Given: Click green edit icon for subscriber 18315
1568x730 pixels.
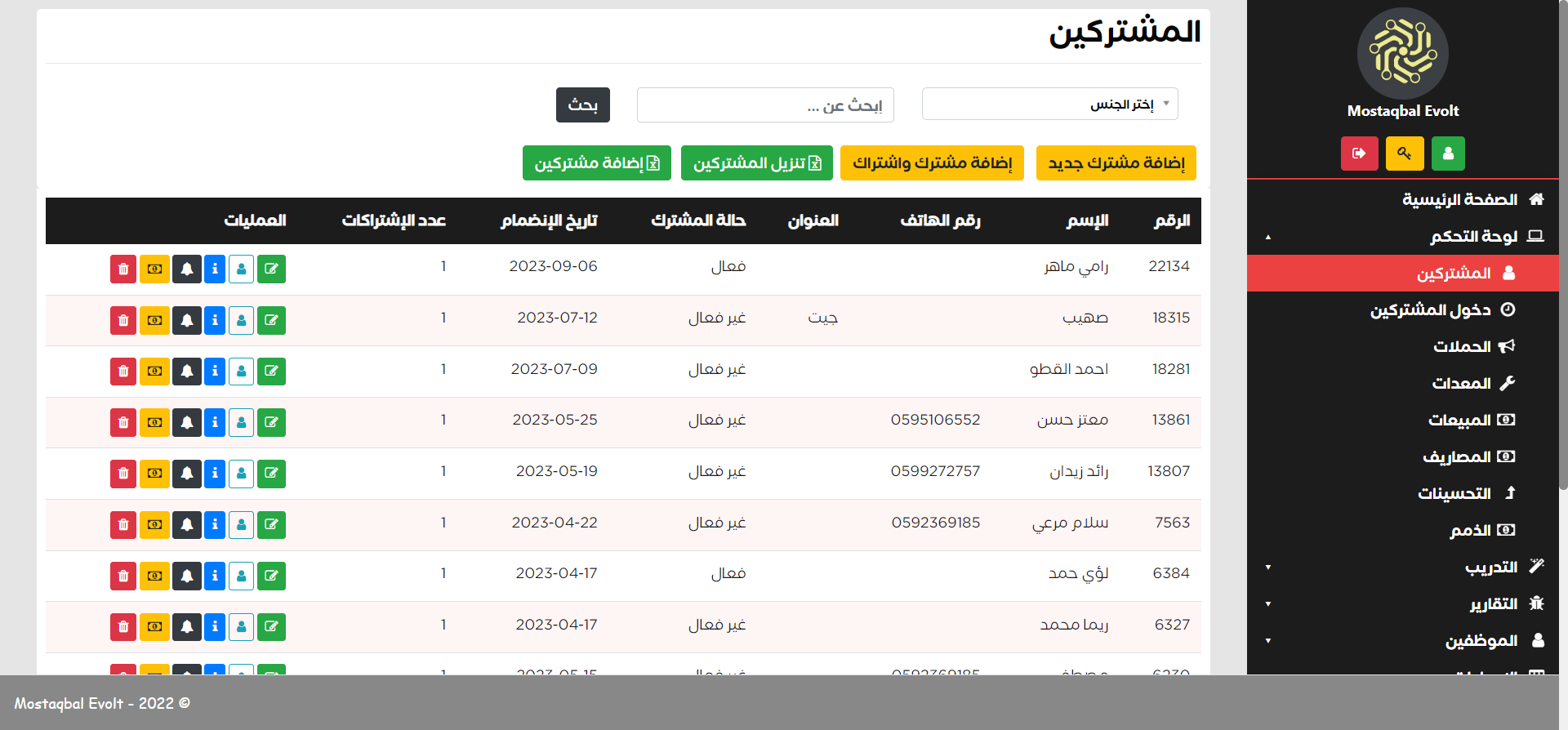Looking at the screenshot, I should (x=271, y=320).
